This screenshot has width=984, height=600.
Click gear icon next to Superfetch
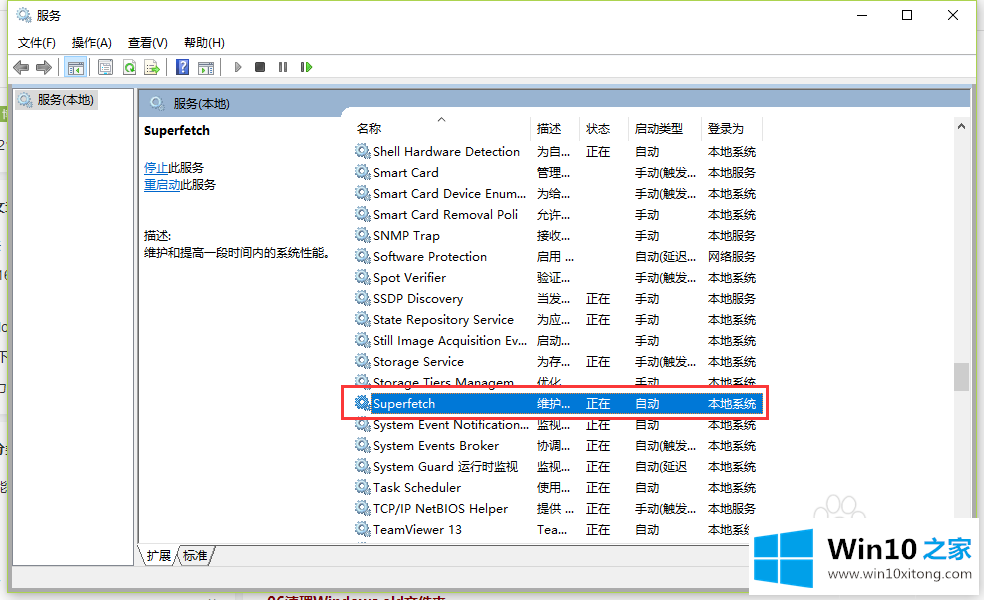(x=362, y=403)
